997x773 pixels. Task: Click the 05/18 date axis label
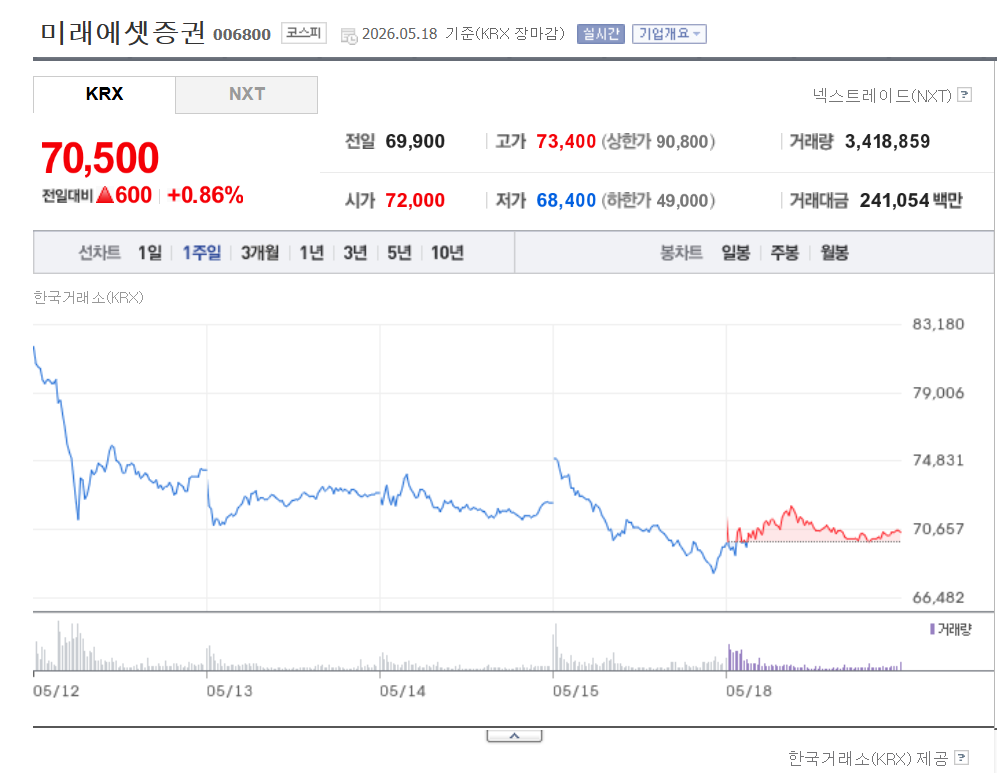(749, 691)
